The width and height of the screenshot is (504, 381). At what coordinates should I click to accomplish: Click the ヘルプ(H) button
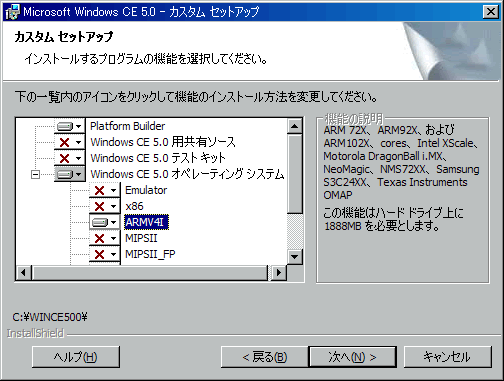point(76,357)
